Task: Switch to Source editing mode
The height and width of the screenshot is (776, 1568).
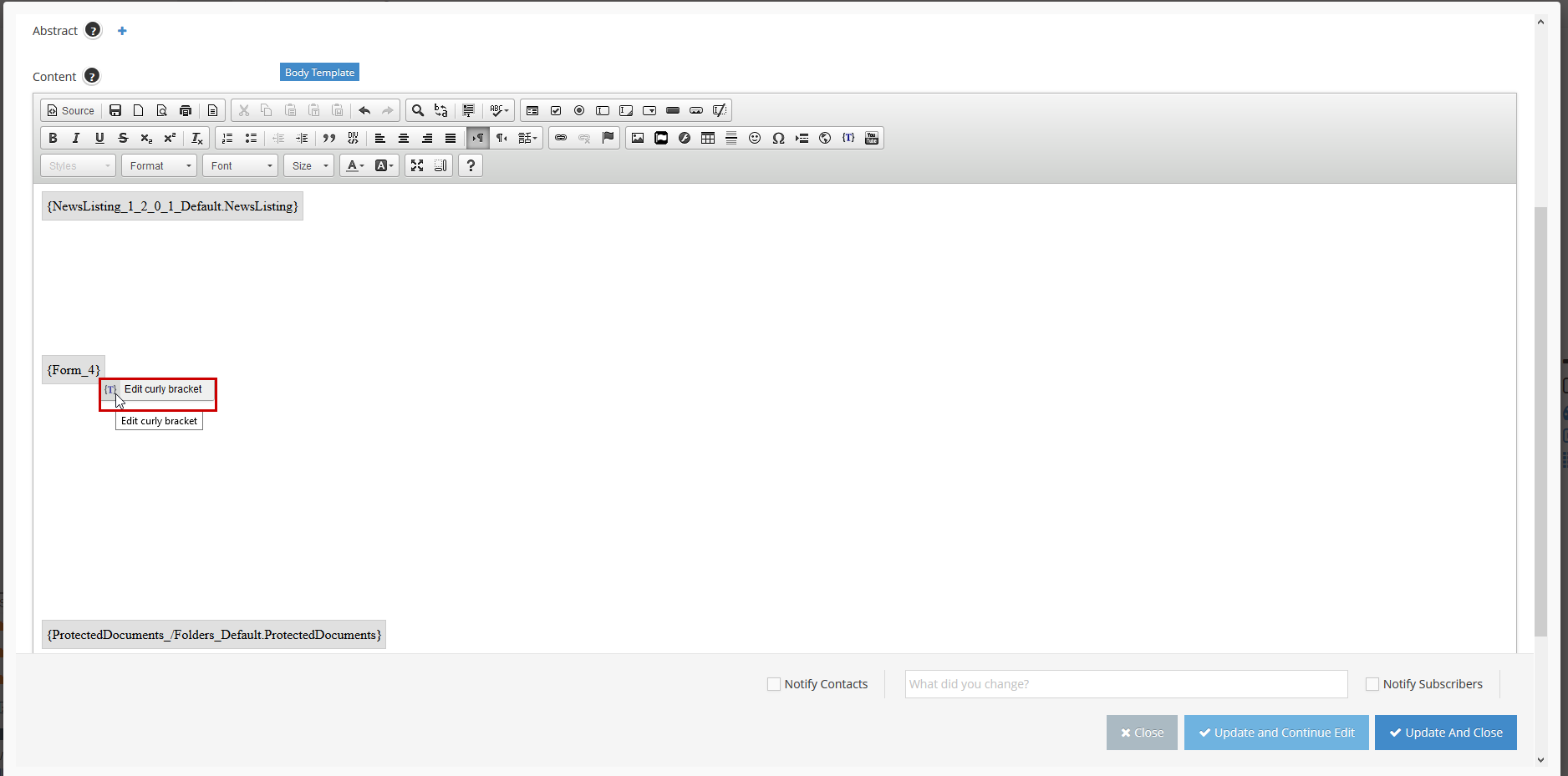Action: 70,109
